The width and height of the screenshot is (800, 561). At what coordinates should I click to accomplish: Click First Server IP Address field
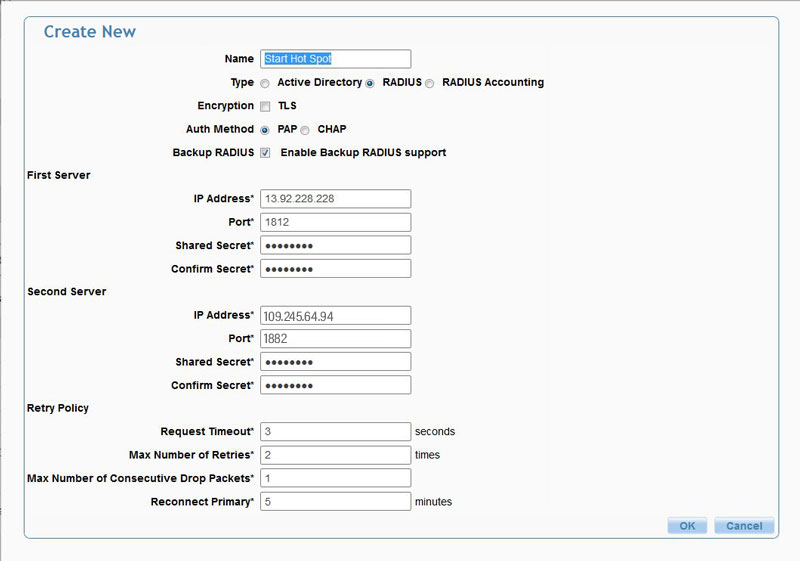tap(335, 199)
